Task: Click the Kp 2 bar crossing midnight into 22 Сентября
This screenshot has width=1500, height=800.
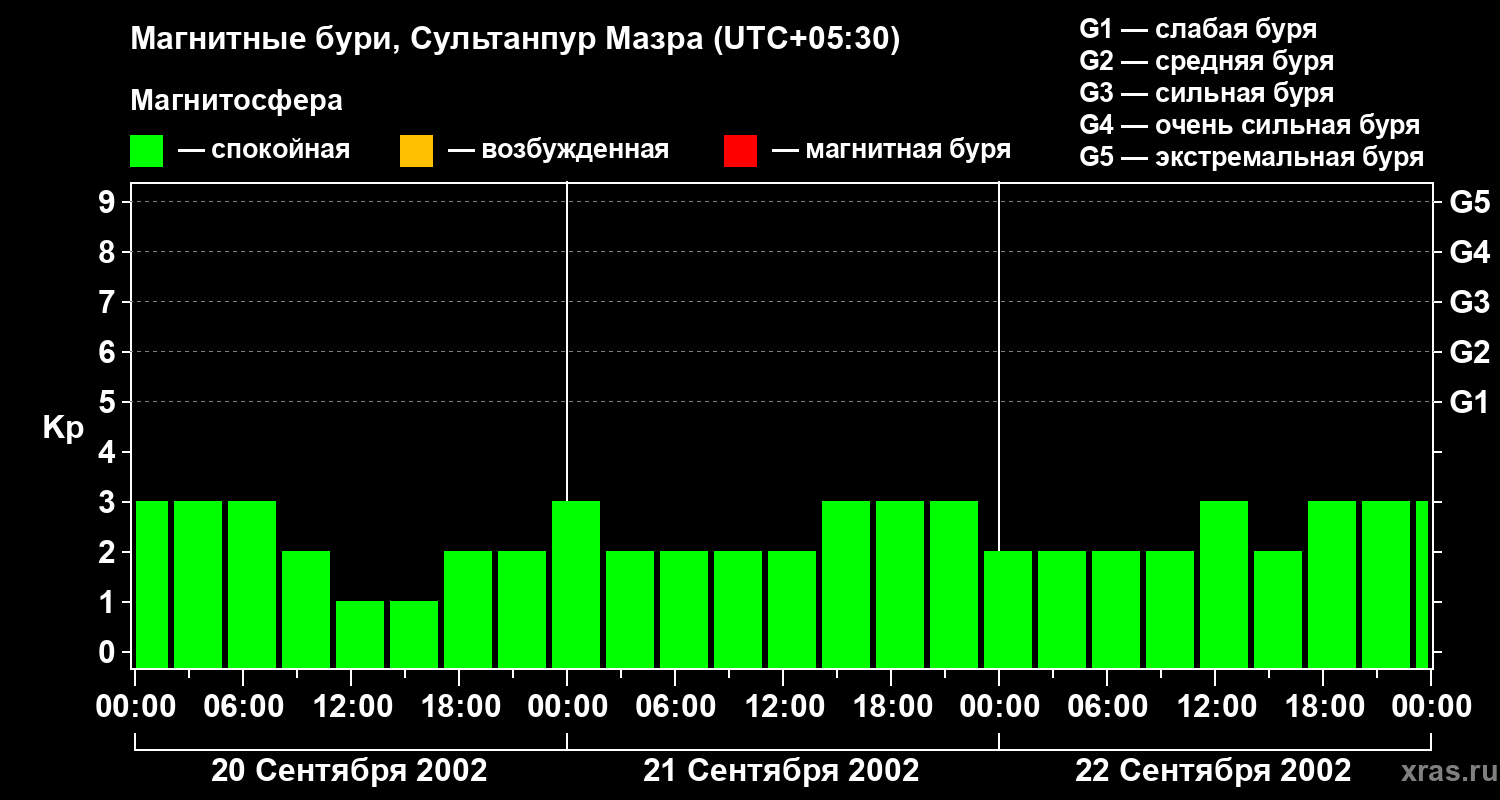Action: pos(1008,609)
